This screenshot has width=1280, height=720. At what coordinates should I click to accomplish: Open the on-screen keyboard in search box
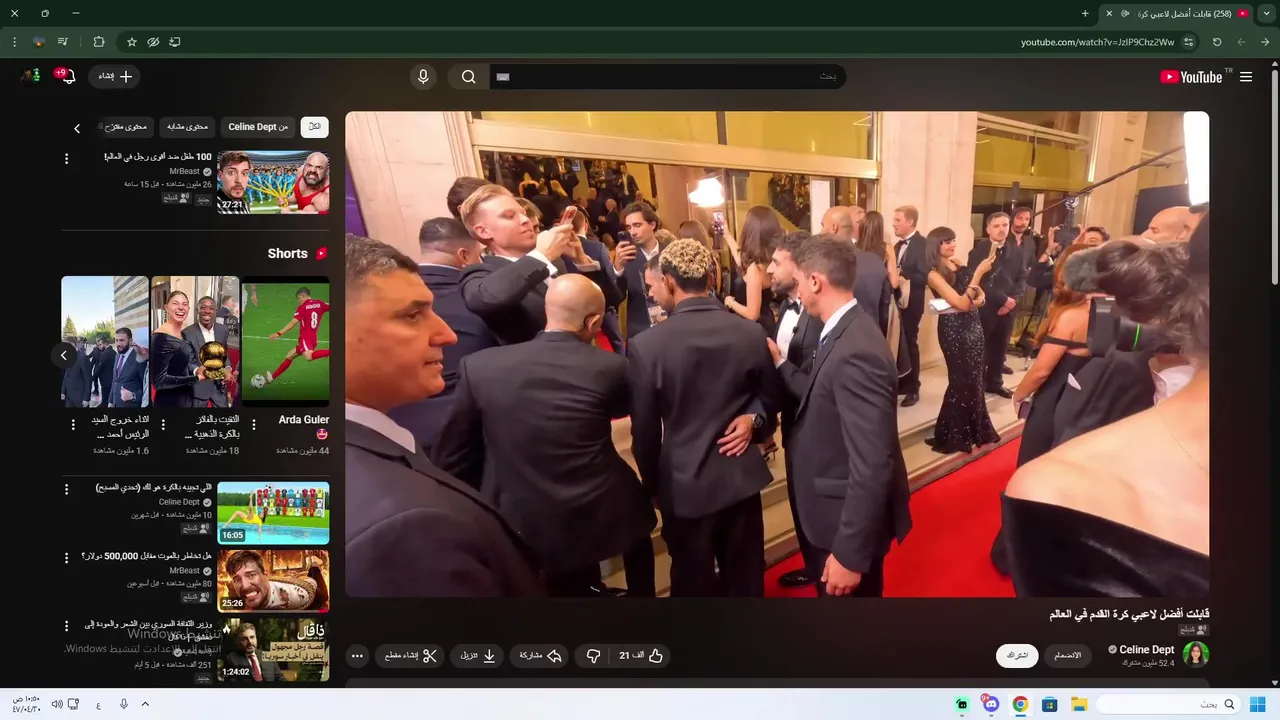point(503,77)
